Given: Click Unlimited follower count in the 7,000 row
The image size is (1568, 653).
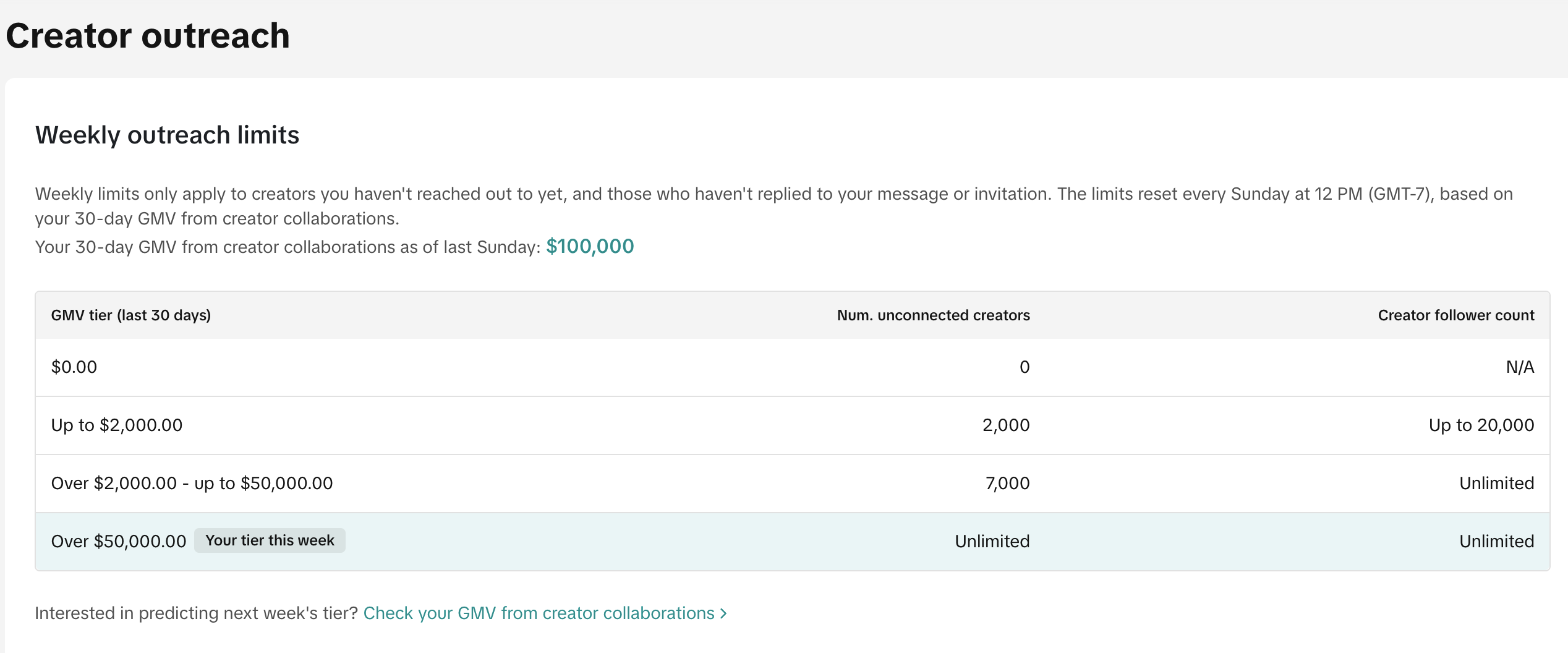Looking at the screenshot, I should pos(1496,484).
